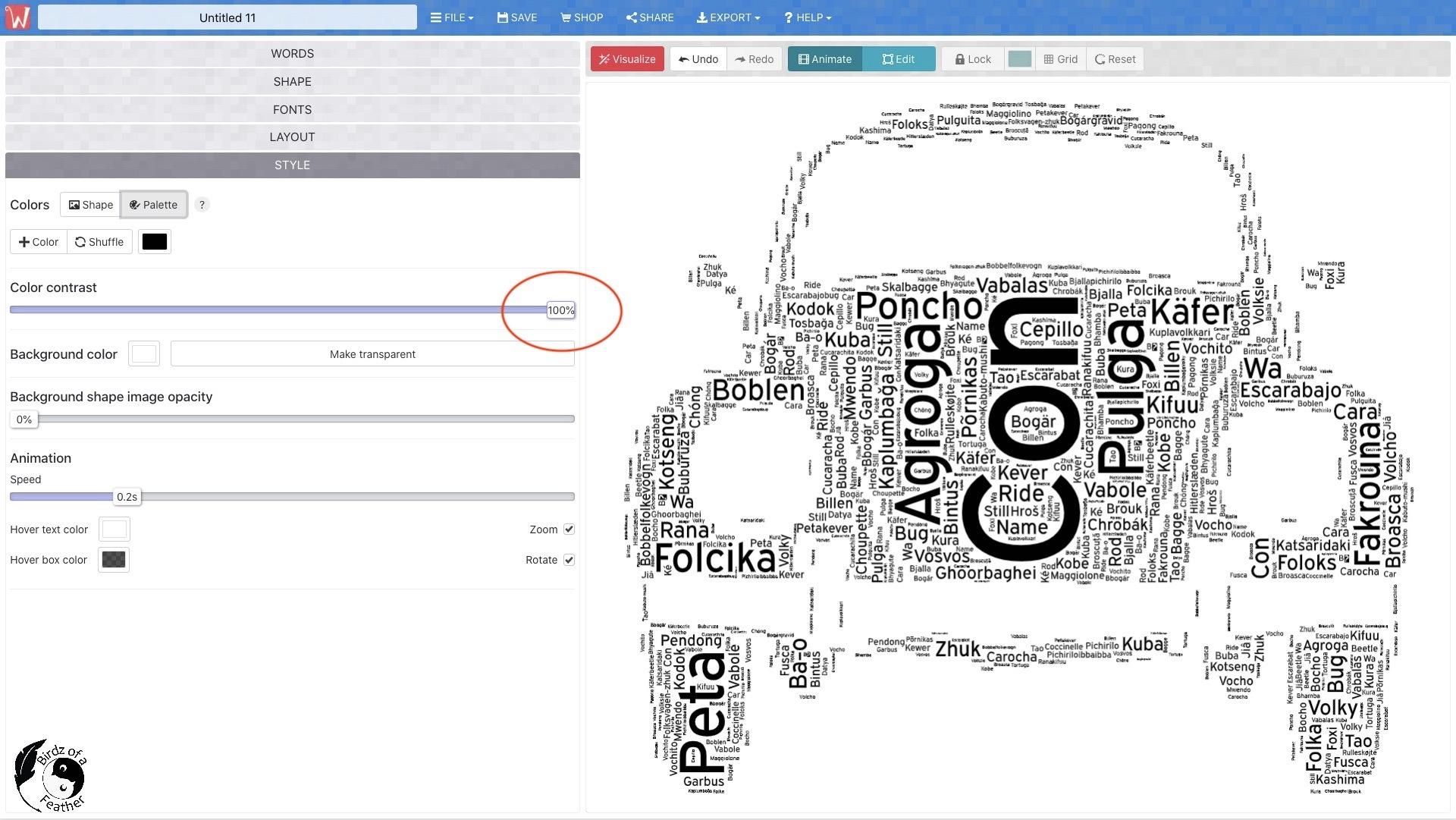Select Palette colors mode
The height and width of the screenshot is (820, 1456).
pyautogui.click(x=154, y=205)
